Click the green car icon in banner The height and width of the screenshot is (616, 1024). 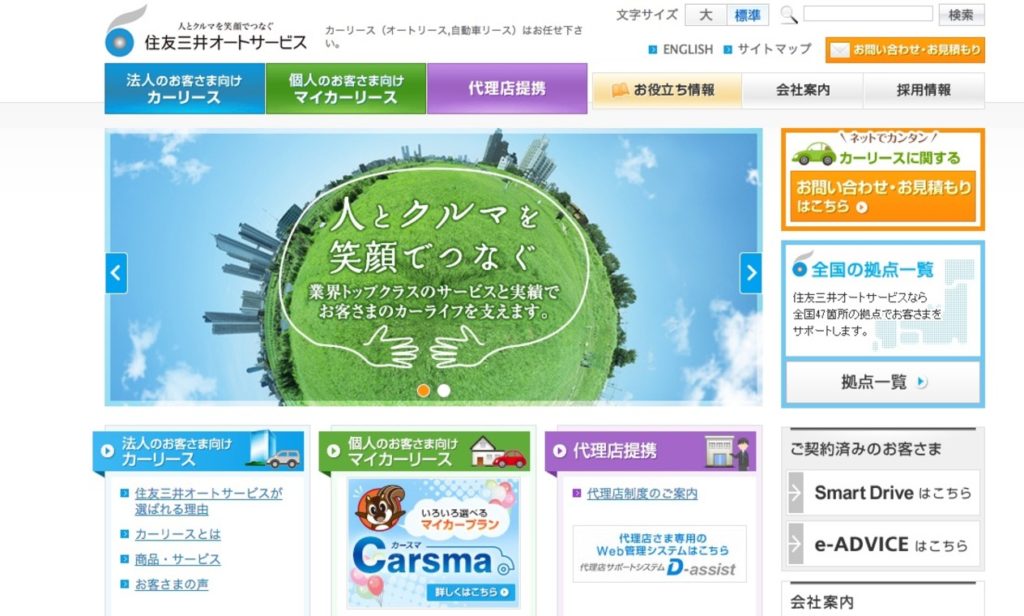pos(814,154)
